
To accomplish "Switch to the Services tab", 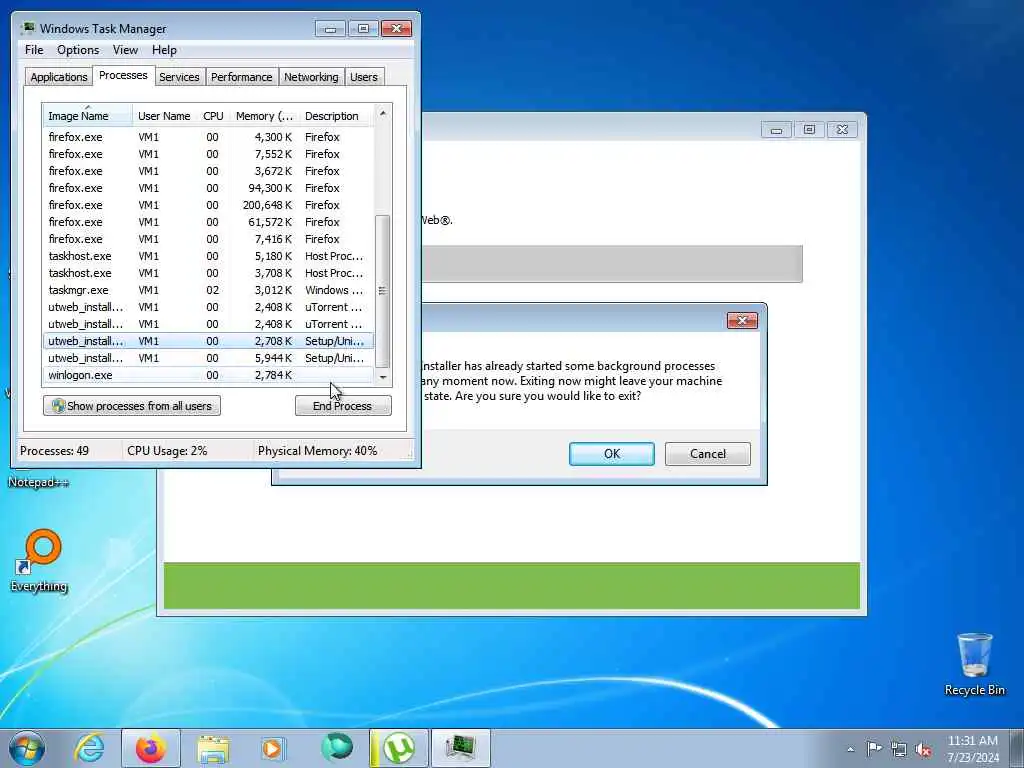I will [x=179, y=77].
